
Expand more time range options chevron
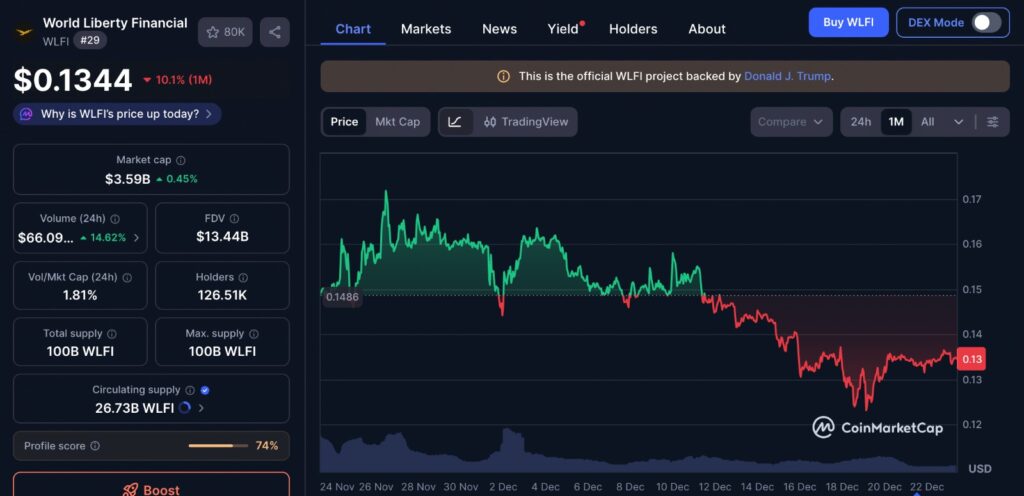[958, 122]
